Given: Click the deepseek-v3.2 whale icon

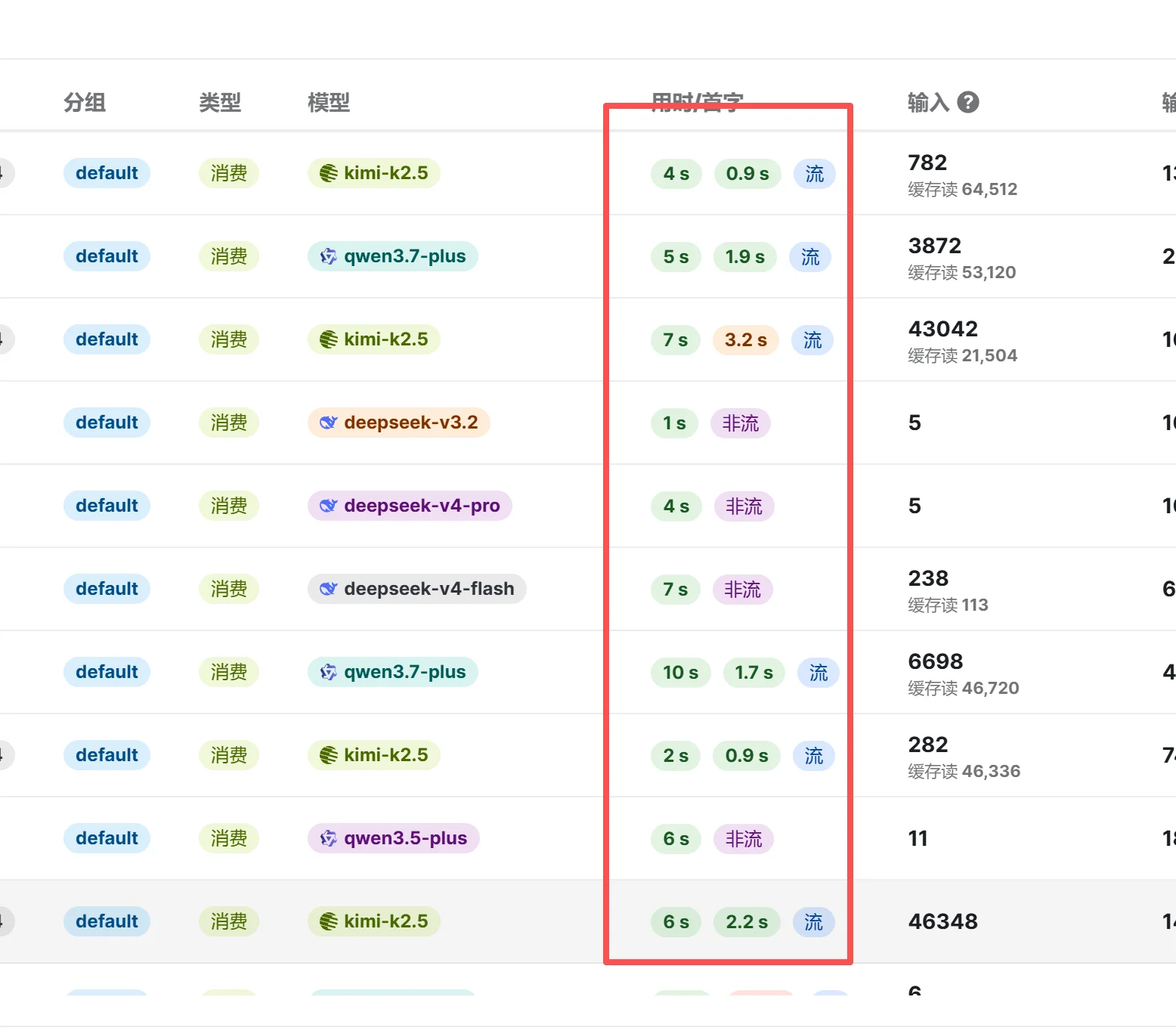Looking at the screenshot, I should coord(328,423).
